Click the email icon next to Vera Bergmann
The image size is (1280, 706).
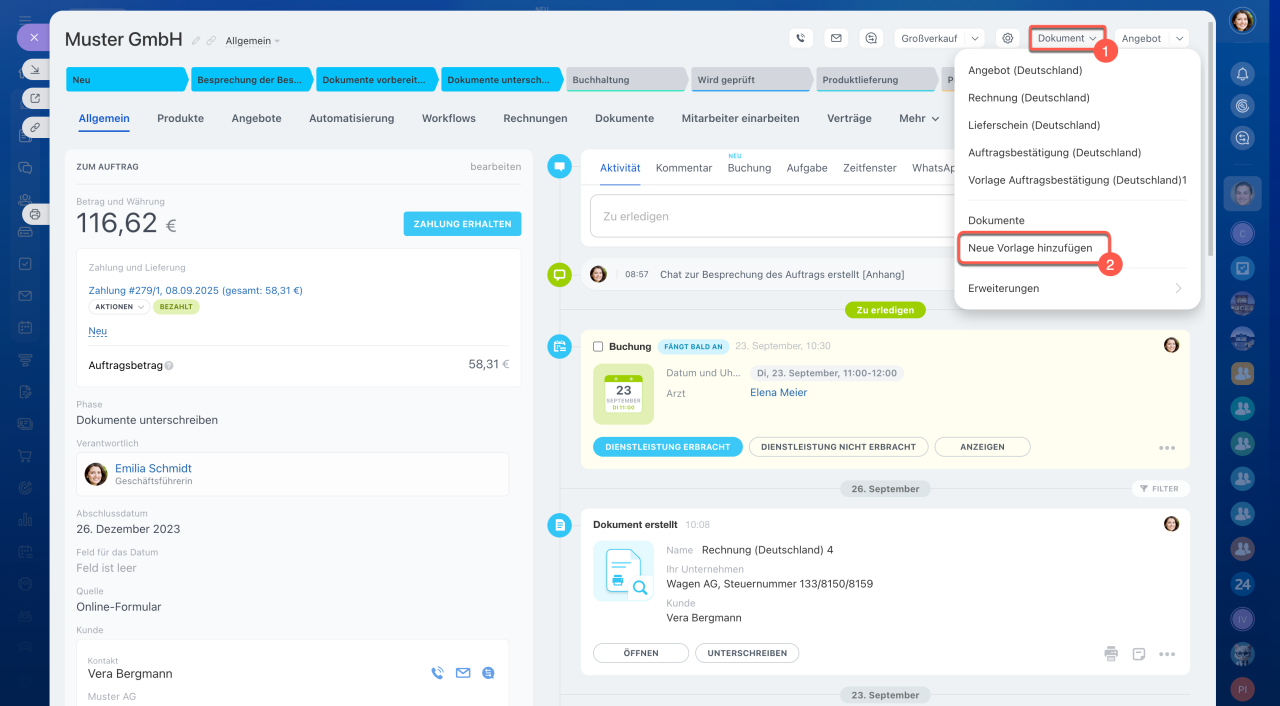(463, 673)
